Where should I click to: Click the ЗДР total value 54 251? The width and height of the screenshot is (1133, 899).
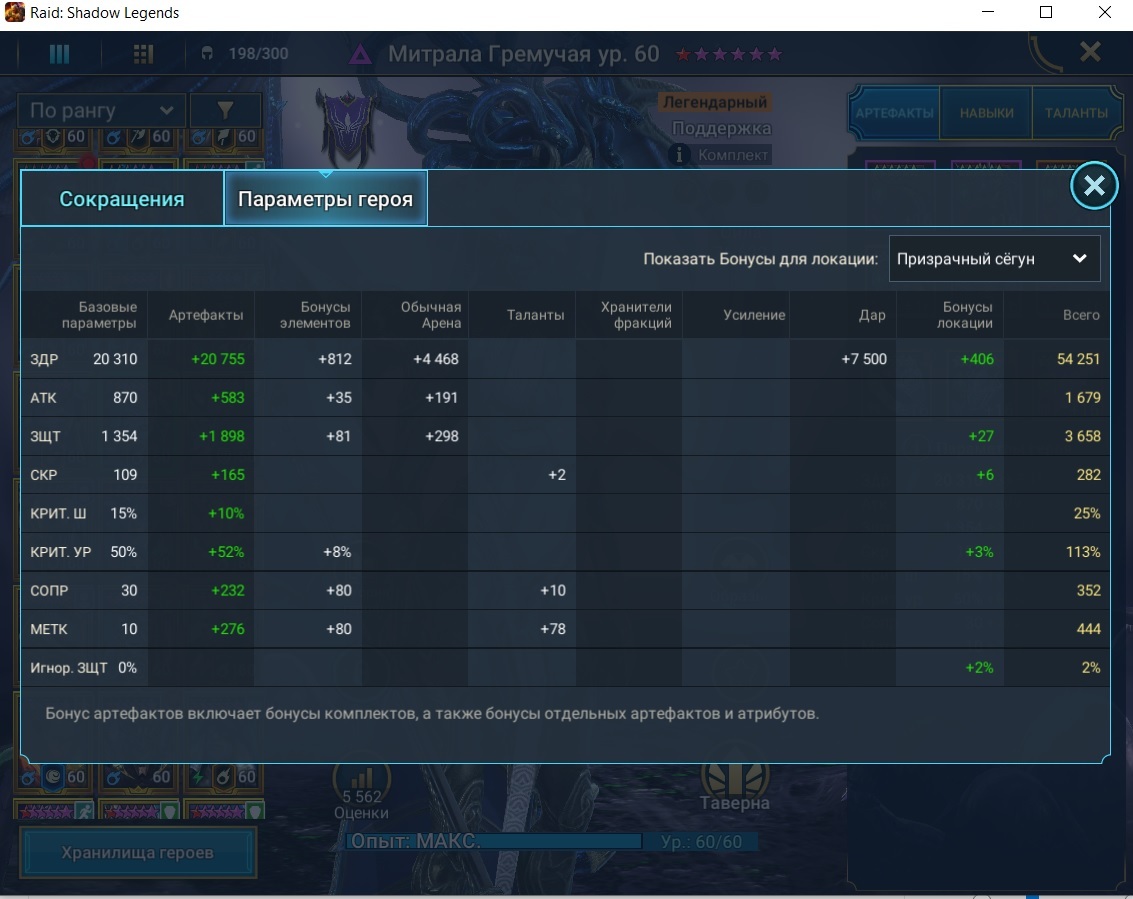1078,359
